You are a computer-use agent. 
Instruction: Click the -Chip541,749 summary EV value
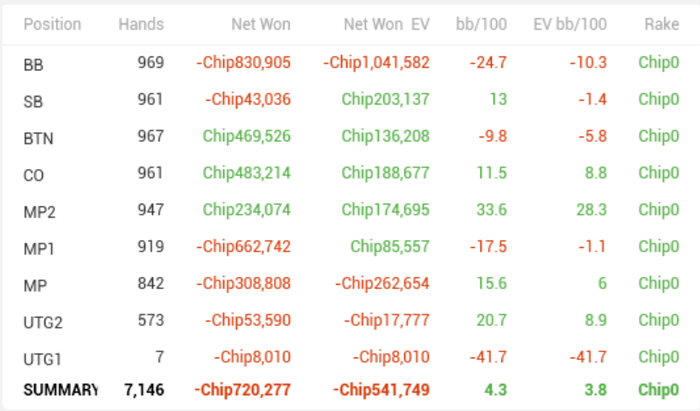pyautogui.click(x=377, y=388)
